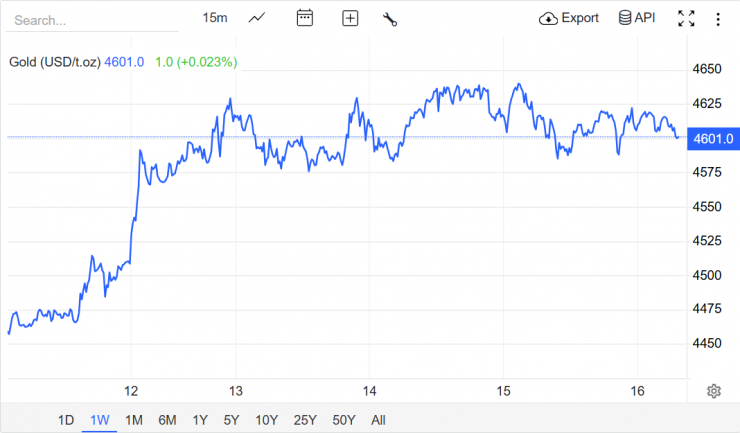Select the 5Y time range

pyautogui.click(x=231, y=420)
